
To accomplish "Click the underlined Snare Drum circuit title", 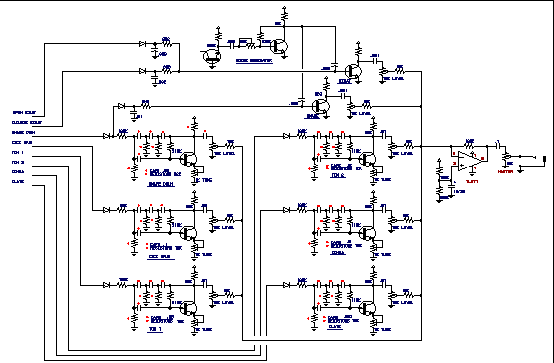I will [x=161, y=185].
